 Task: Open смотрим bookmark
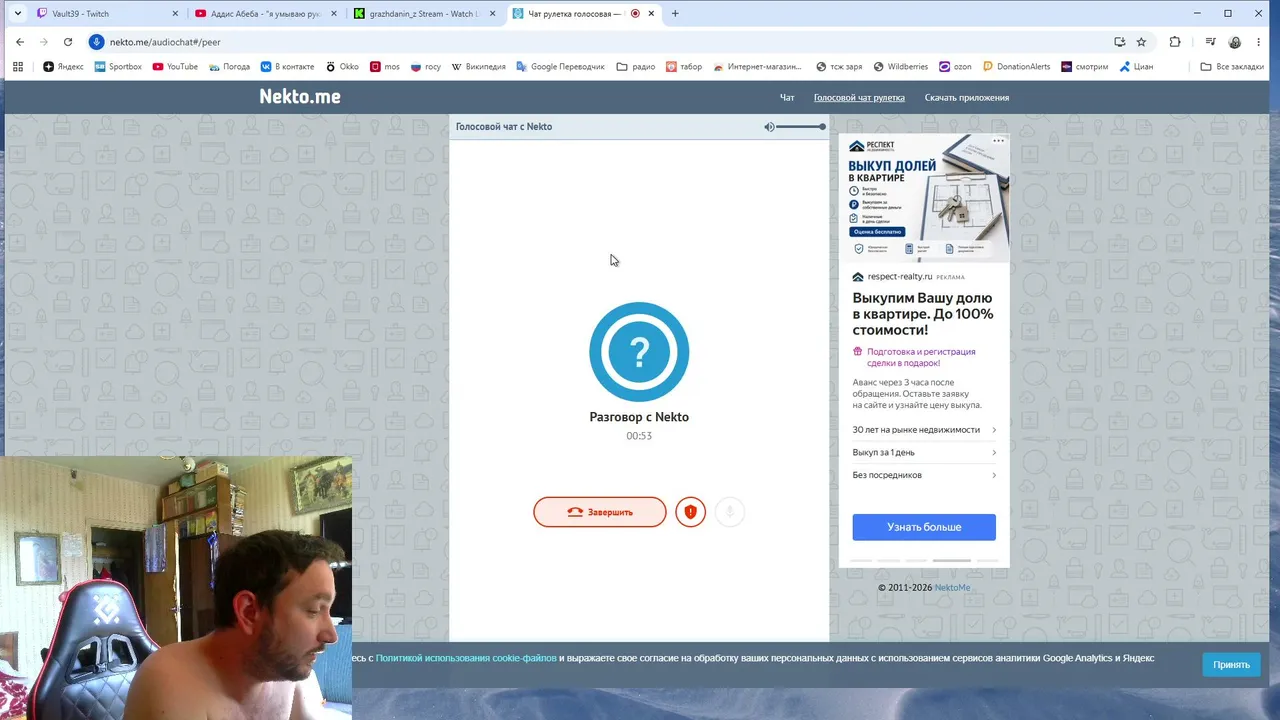(x=1085, y=67)
